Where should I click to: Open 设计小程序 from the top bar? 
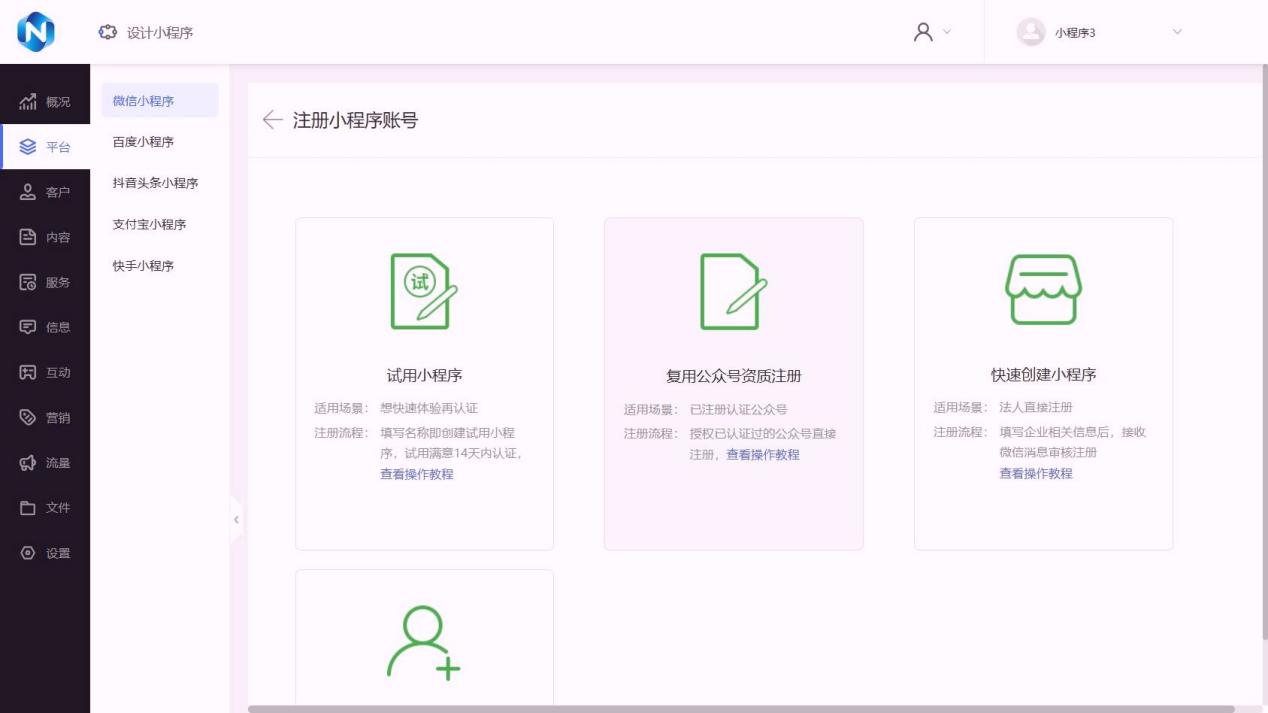[146, 33]
